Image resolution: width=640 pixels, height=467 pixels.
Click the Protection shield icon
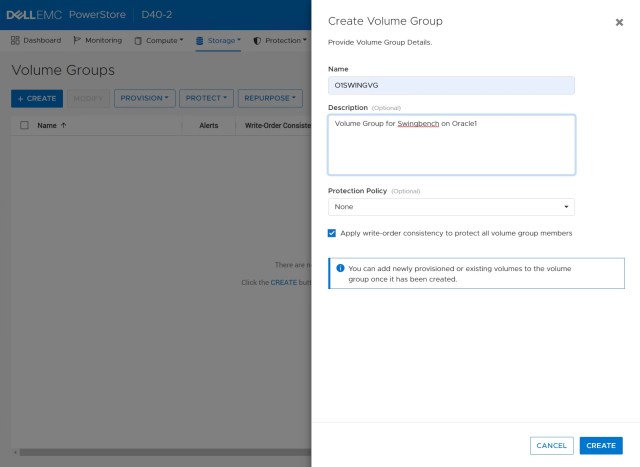click(x=257, y=41)
